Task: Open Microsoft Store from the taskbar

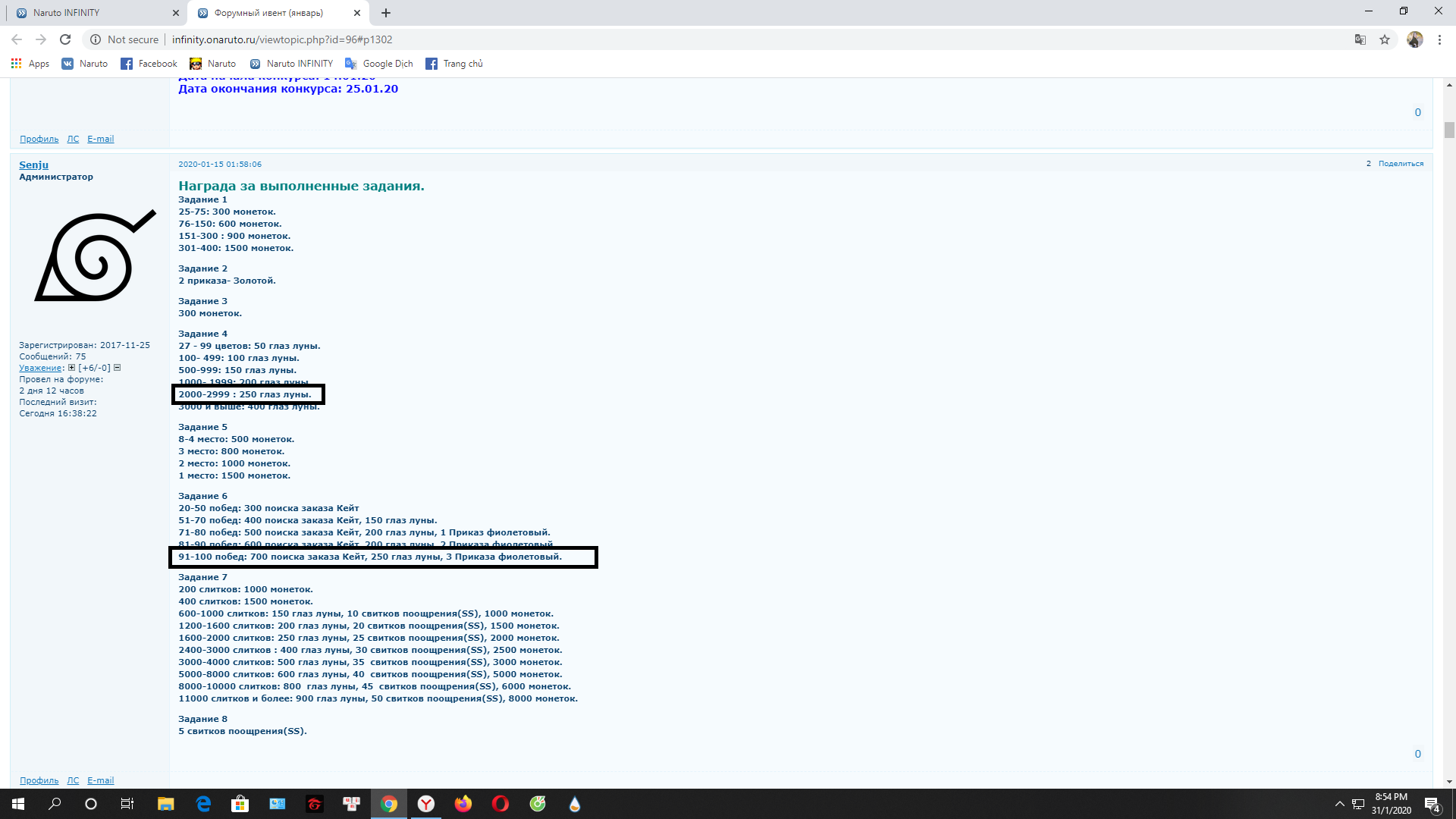Action: (240, 804)
